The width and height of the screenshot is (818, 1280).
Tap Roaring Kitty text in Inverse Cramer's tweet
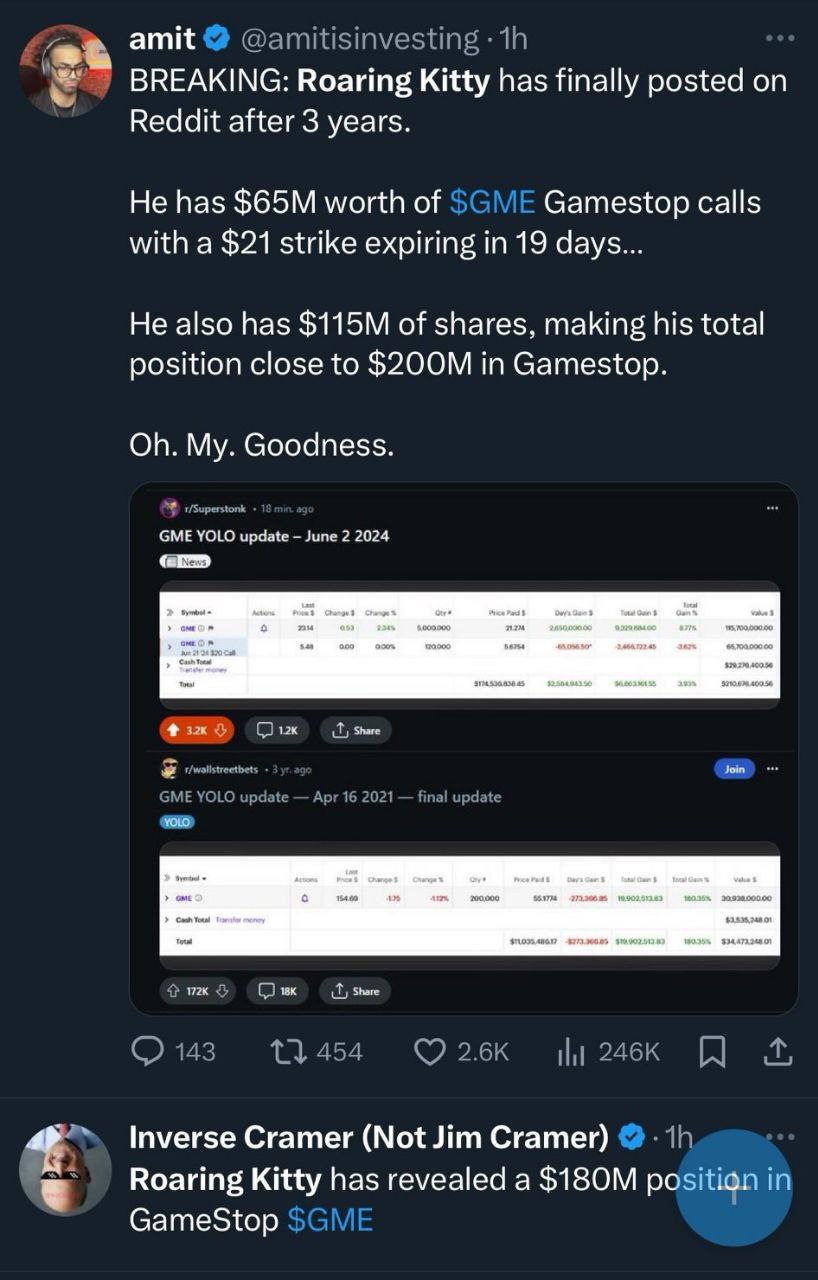[x=225, y=1180]
